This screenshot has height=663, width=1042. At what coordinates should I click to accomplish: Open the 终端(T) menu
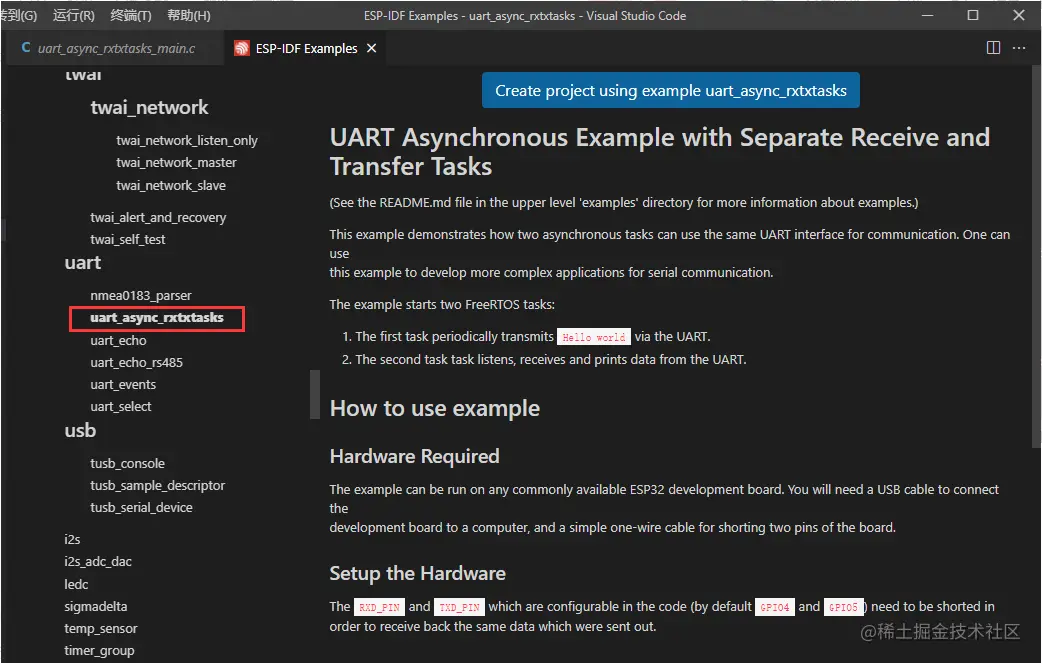[x=131, y=15]
